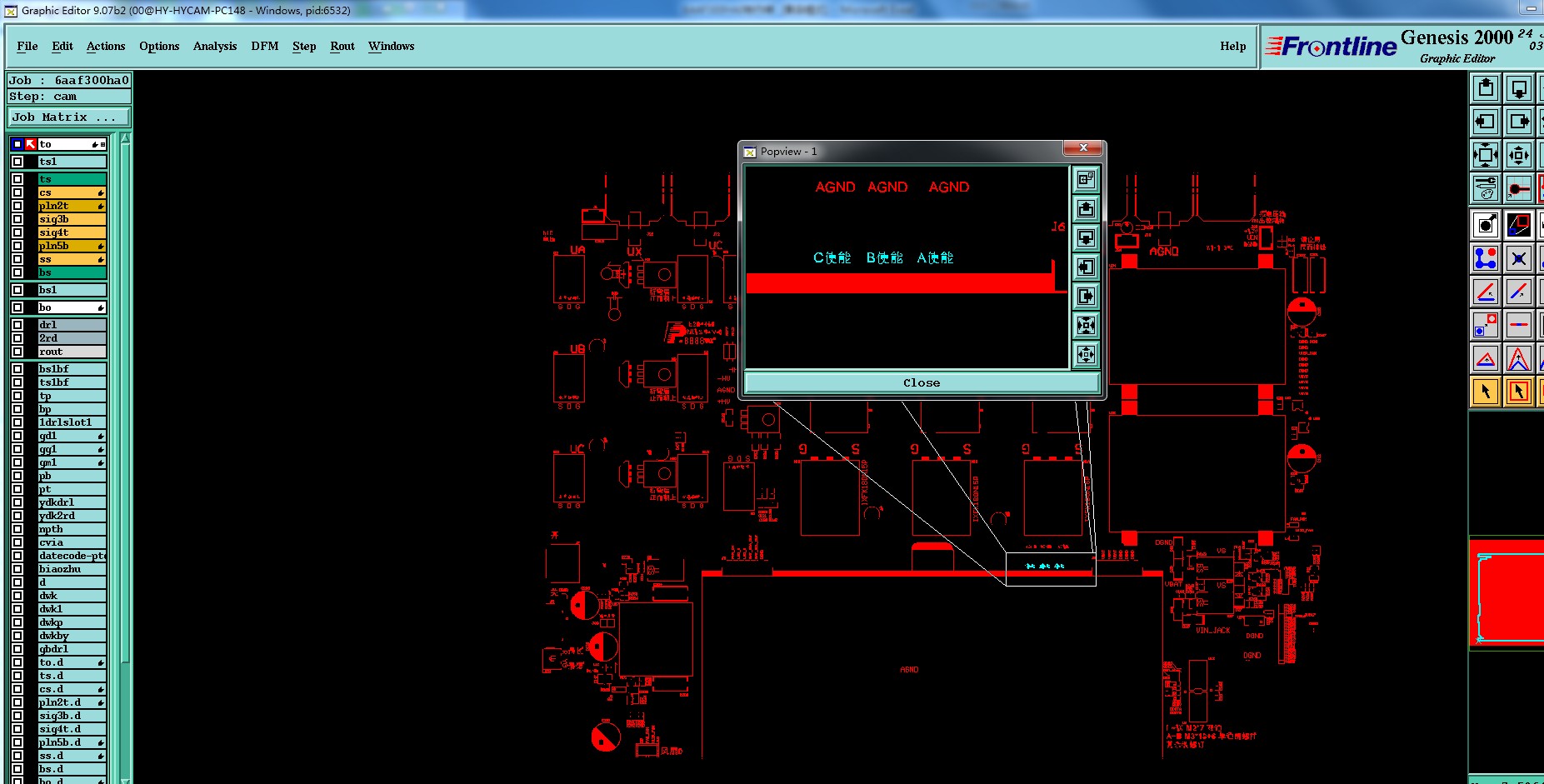Click the pan up arrow icon in main toolbar
The image size is (1544, 784).
(x=1486, y=88)
